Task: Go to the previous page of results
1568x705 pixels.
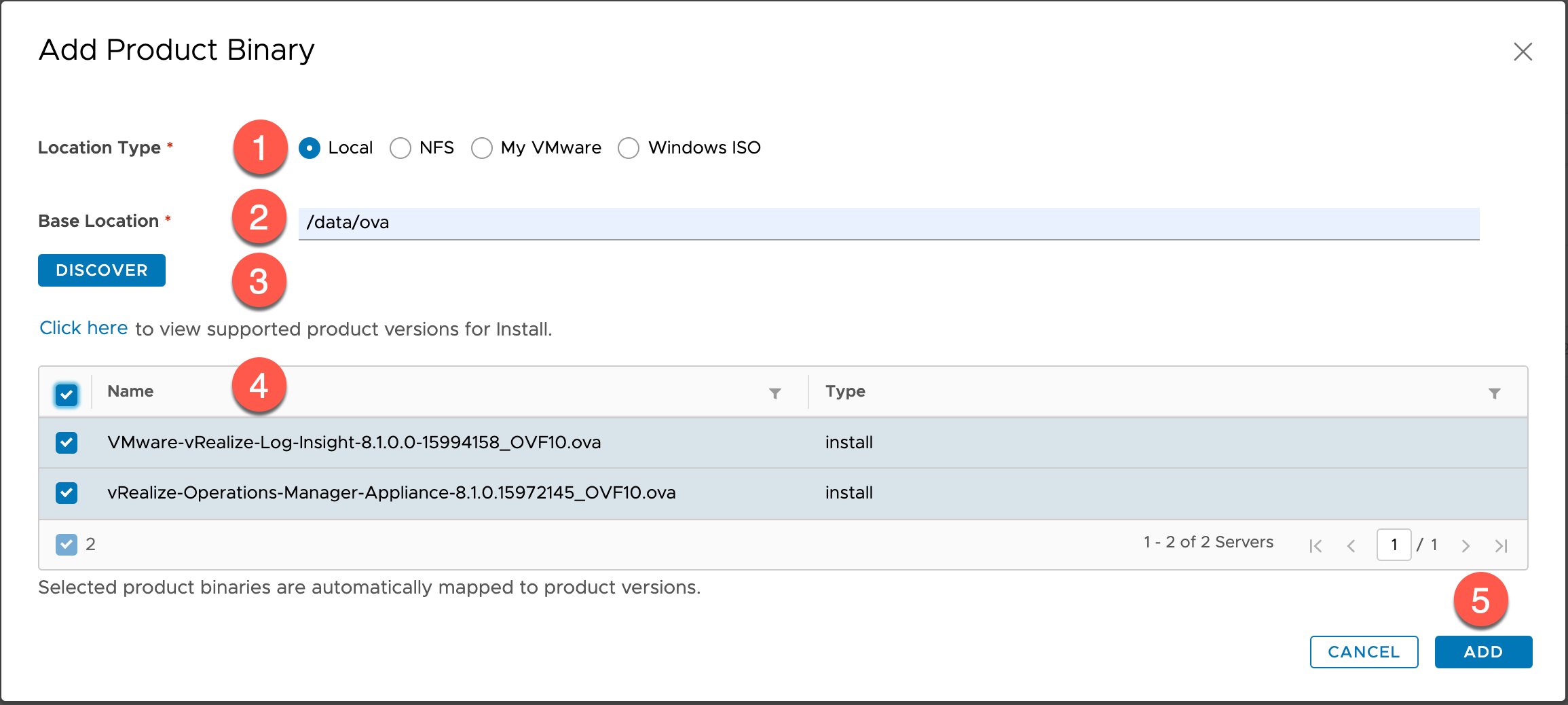Action: [1351, 545]
